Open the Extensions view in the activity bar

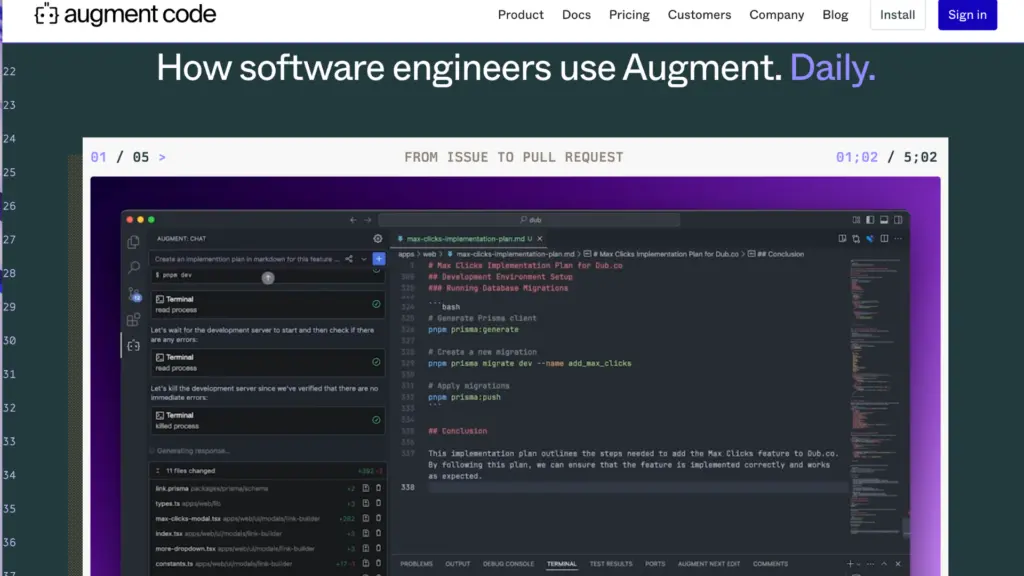[133, 319]
